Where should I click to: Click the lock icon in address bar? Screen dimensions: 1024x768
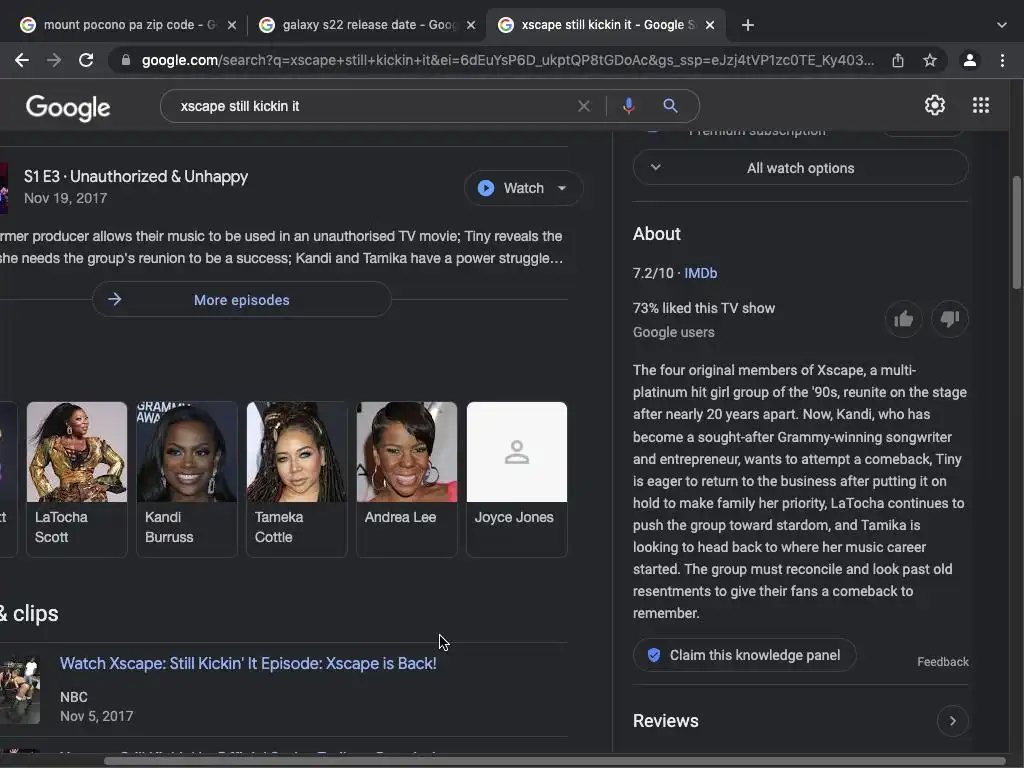pyautogui.click(x=126, y=61)
